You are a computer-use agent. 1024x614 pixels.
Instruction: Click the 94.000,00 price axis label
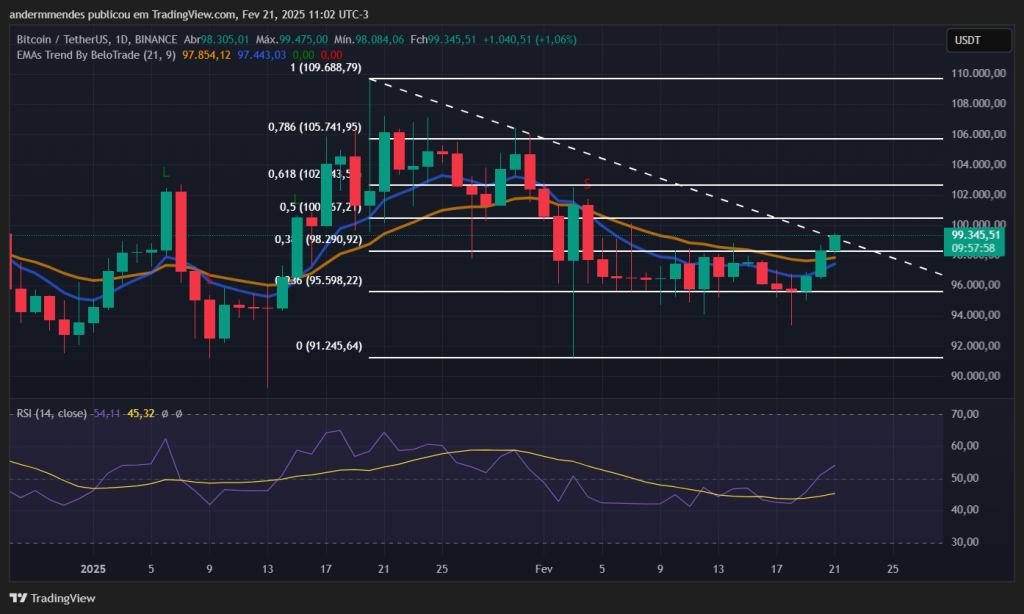click(975, 315)
